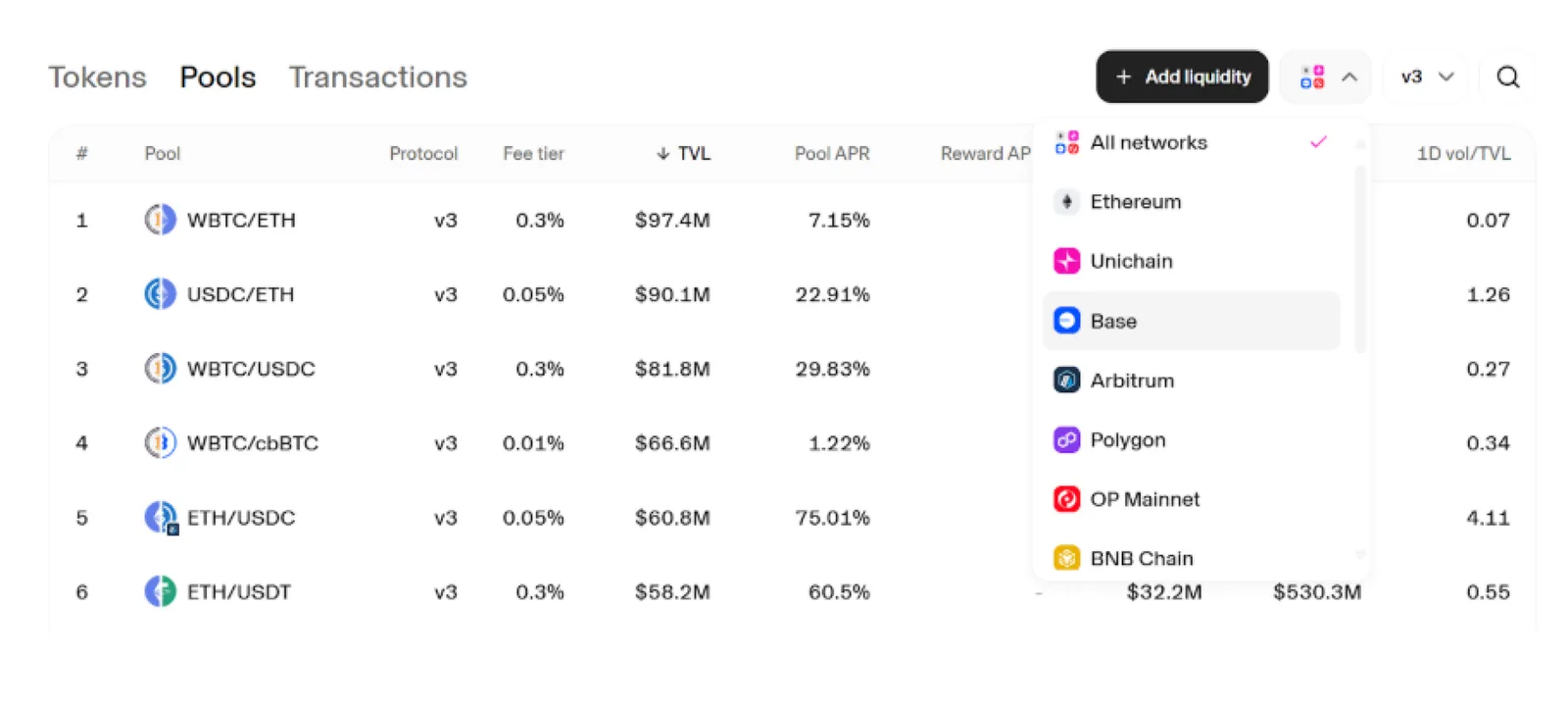Open the ETH/USDT pool name

pos(239,591)
